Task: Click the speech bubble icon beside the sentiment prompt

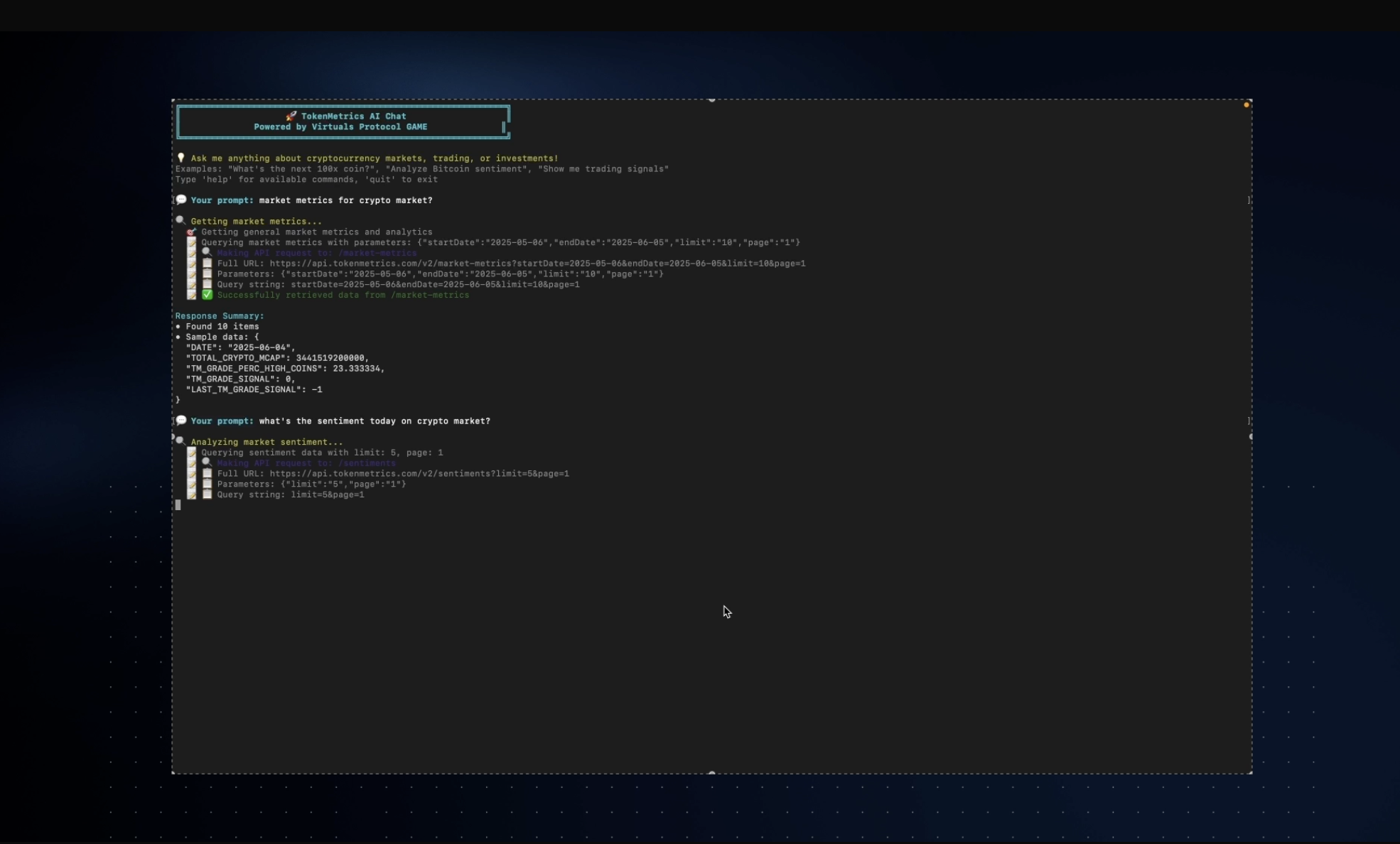Action: coord(182,420)
